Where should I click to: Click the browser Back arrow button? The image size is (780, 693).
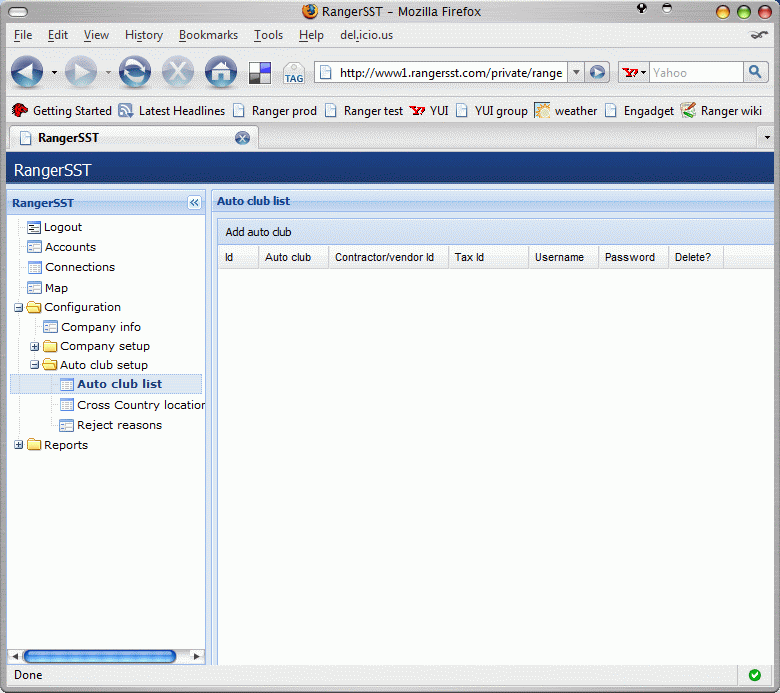point(27,72)
